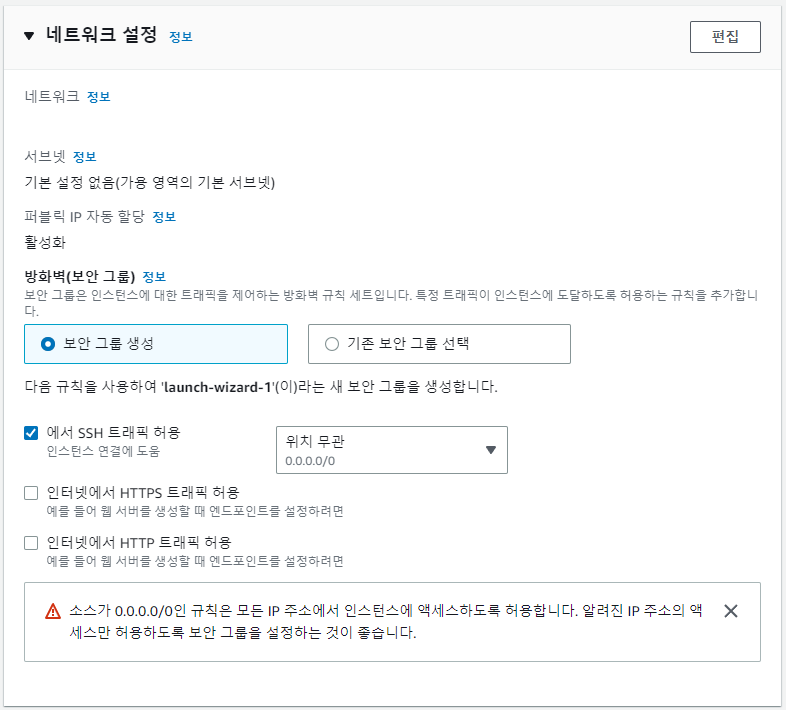Select the 보안 그룹 생성 radio option
This screenshot has width=786, height=710.
click(156, 344)
